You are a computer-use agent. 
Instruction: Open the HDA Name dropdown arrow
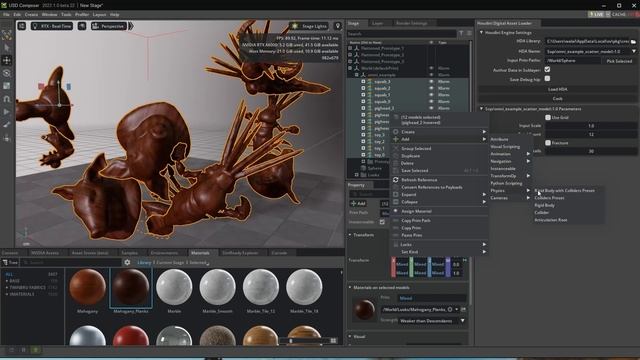pos(633,51)
